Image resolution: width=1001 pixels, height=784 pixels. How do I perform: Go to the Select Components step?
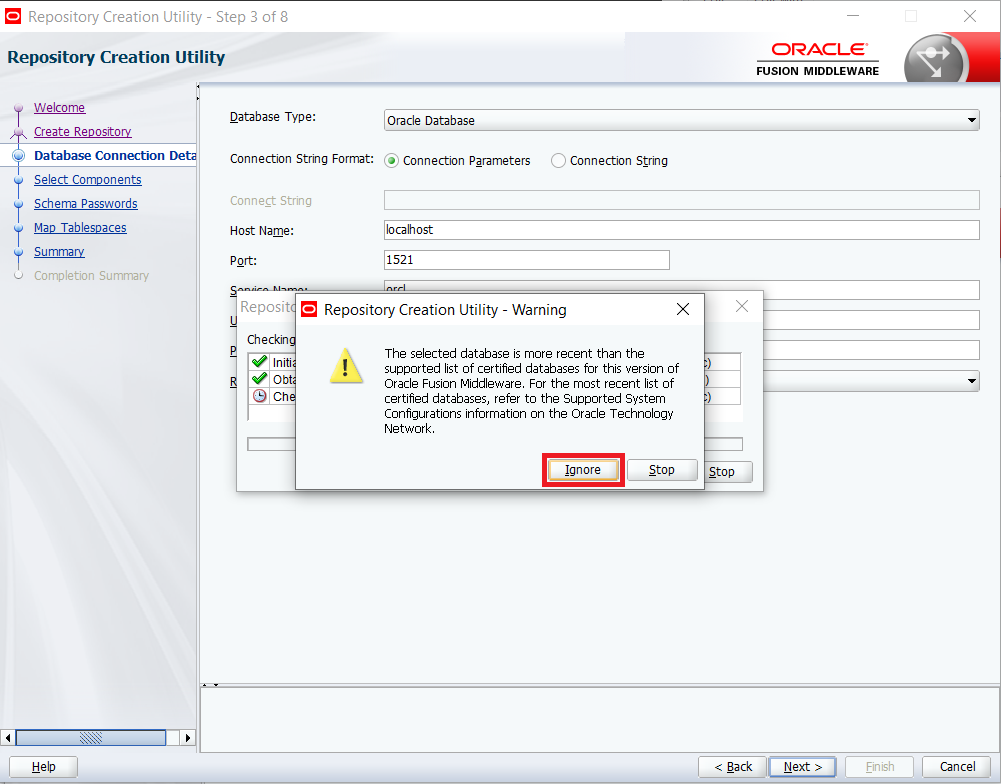(87, 179)
